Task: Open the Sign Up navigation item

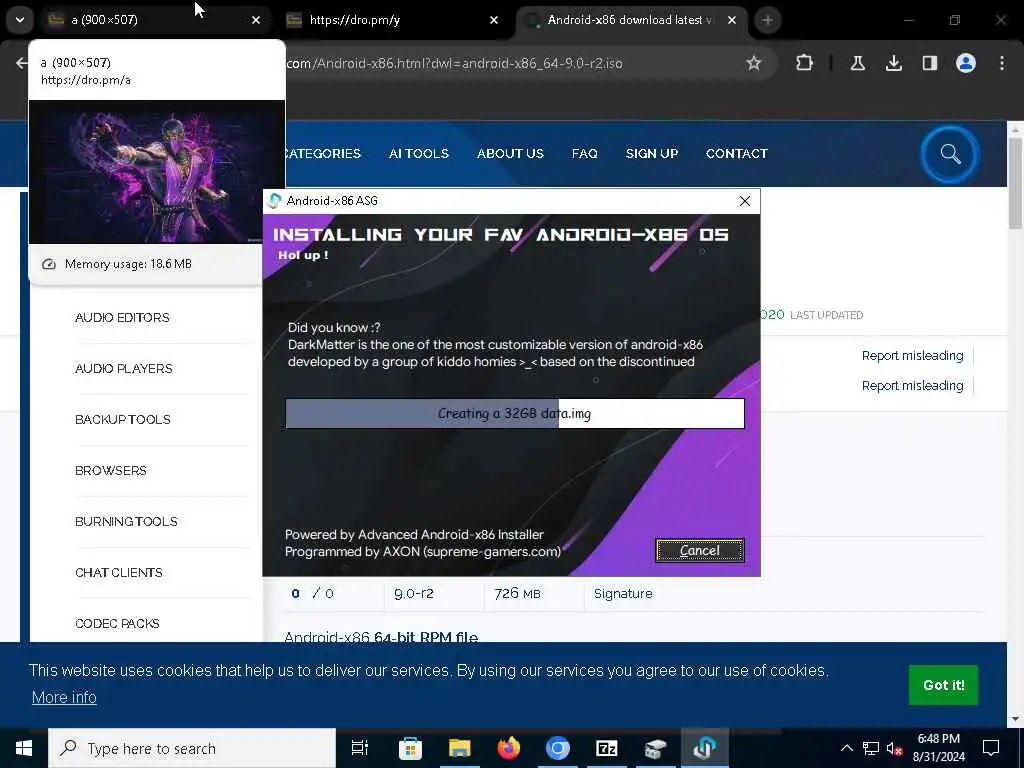Action: [x=652, y=153]
